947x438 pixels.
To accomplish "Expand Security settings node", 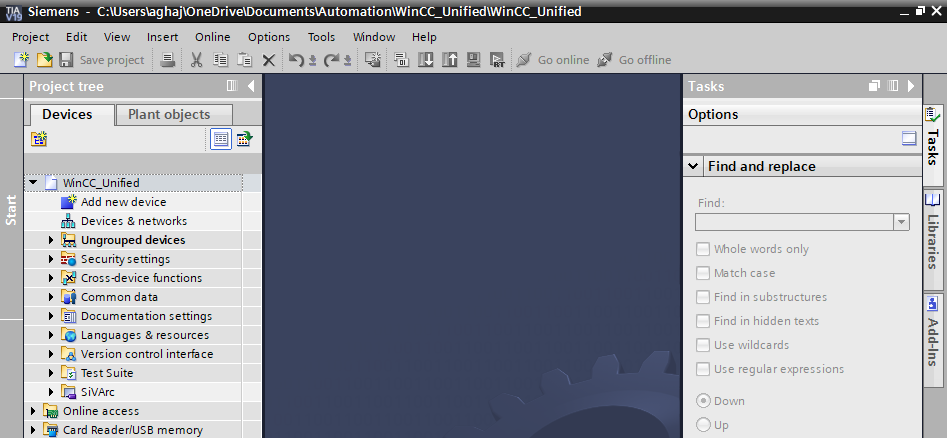I will [x=51, y=259].
